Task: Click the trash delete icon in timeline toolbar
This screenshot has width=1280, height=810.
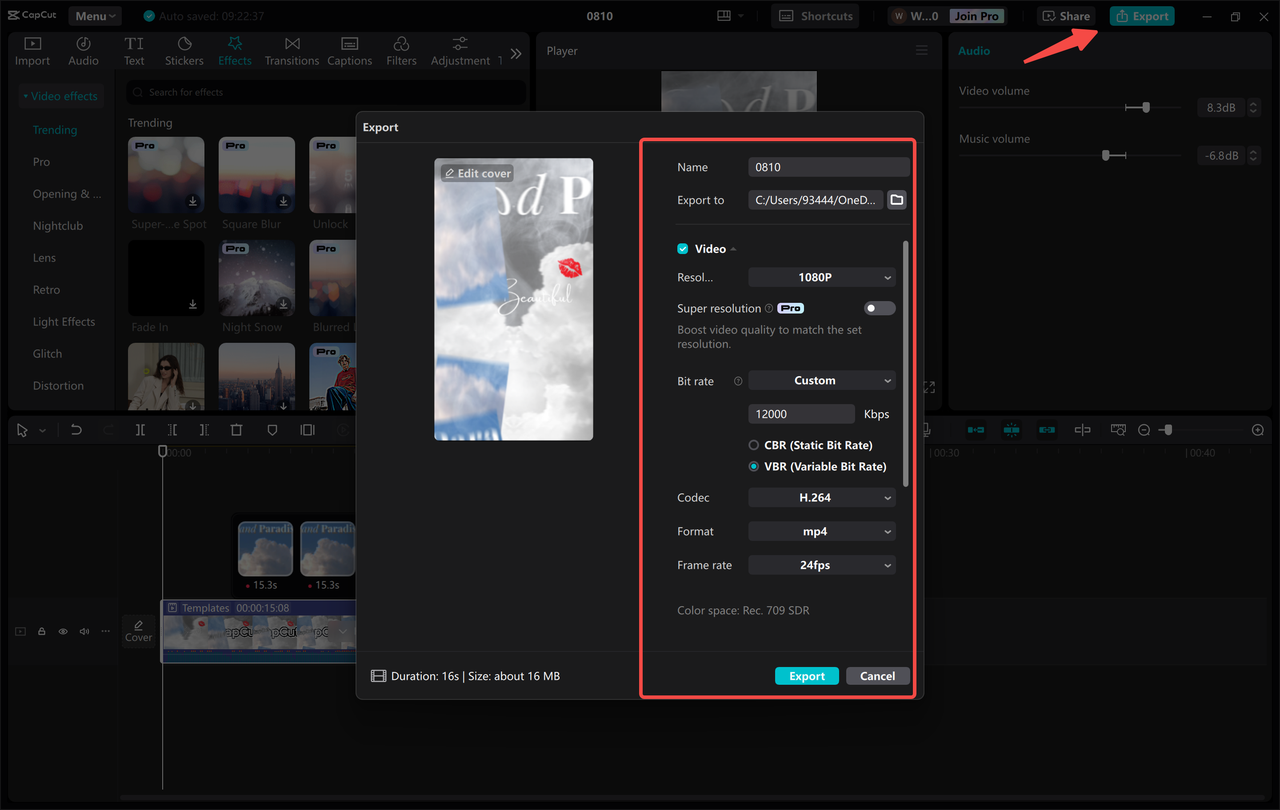Action: (x=236, y=430)
